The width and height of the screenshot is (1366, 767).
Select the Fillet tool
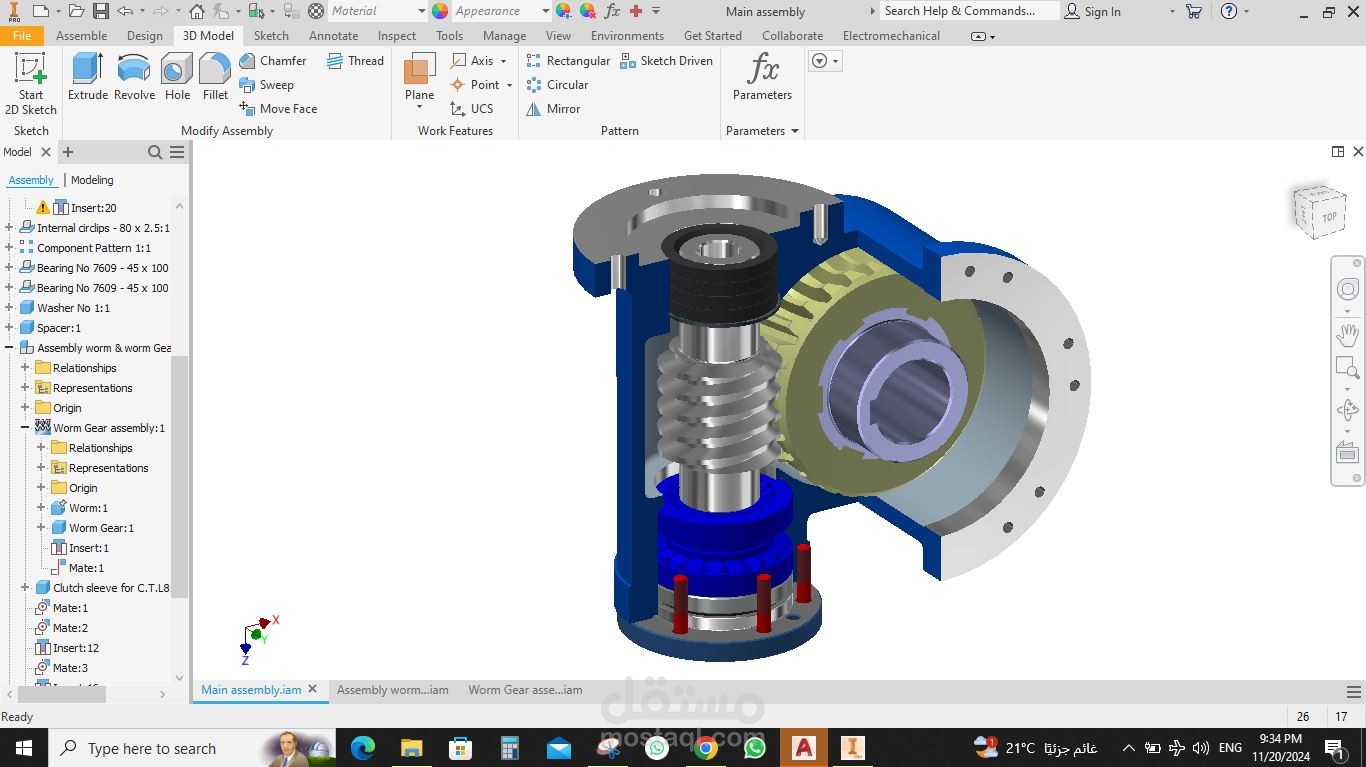[215, 77]
